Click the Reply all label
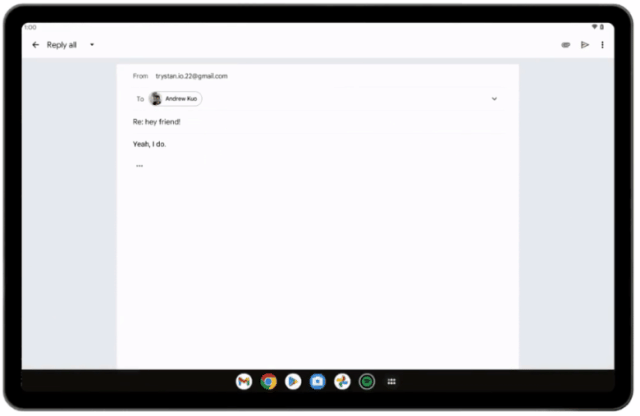 pos(61,45)
